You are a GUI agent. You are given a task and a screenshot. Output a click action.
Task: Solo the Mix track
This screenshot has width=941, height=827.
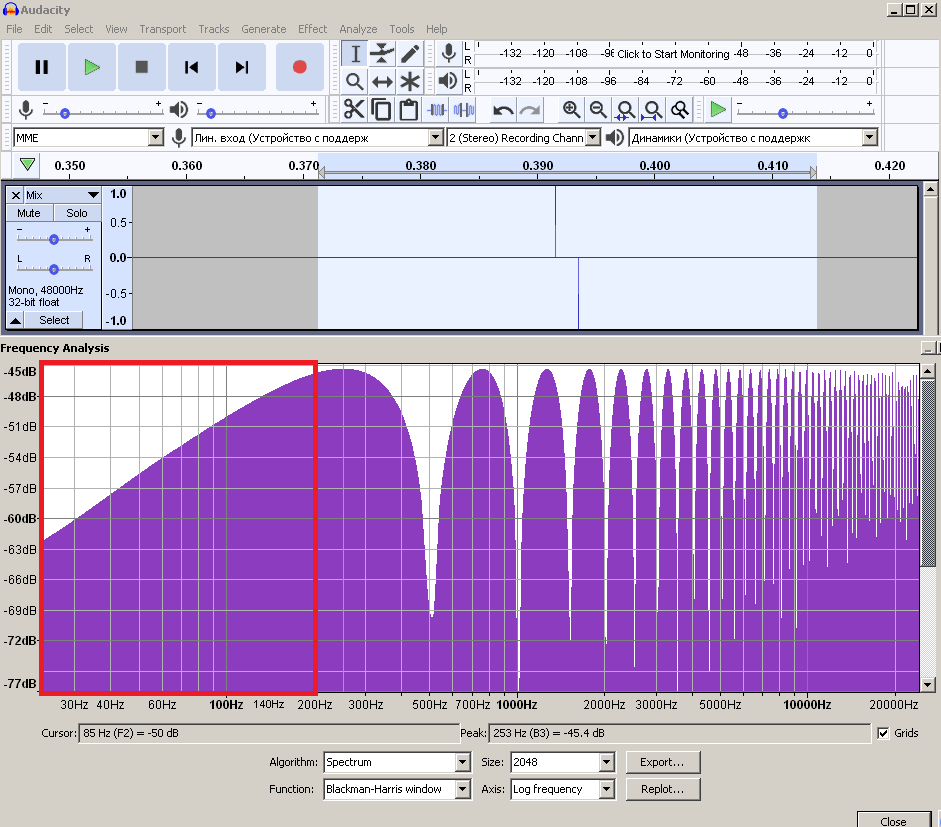click(77, 213)
